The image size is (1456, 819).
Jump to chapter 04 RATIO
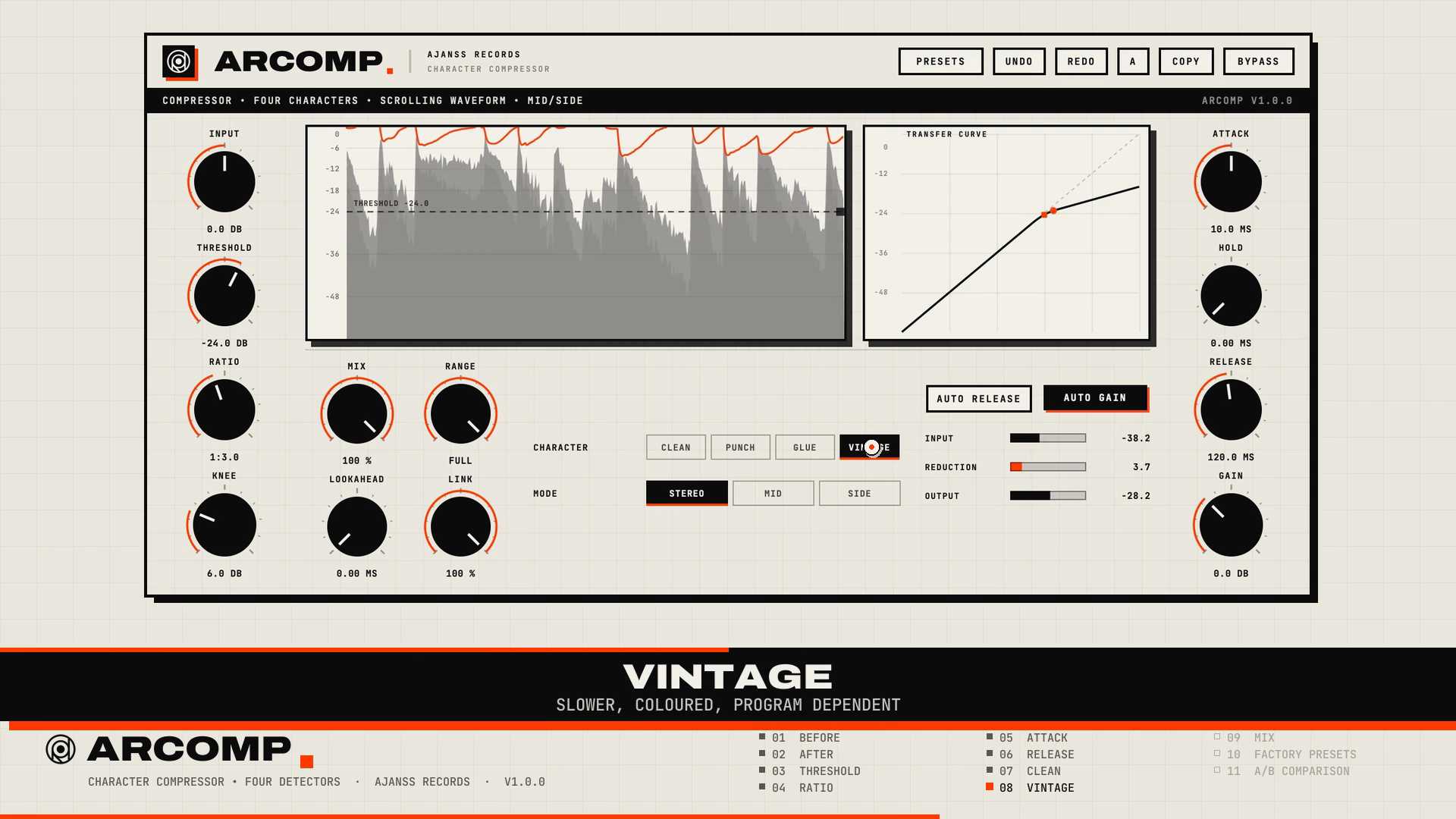coord(796,788)
